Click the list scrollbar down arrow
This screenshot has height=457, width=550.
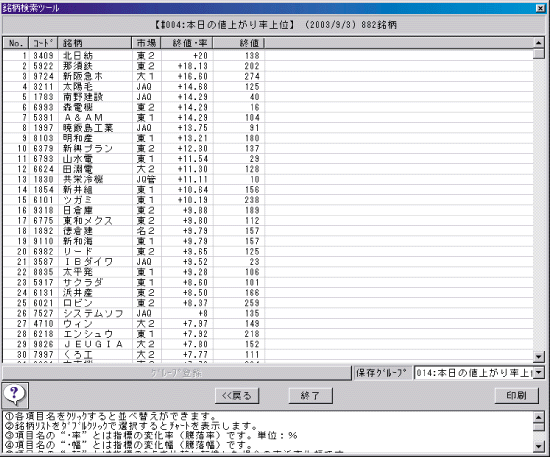539,357
